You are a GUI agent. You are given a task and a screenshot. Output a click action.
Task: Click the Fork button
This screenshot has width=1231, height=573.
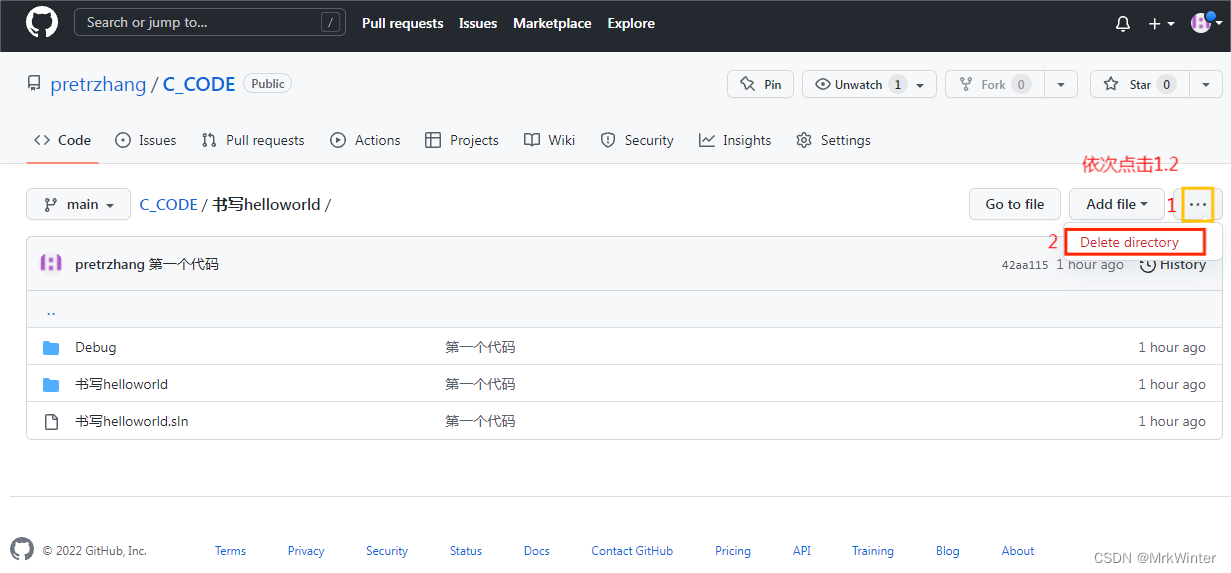(x=994, y=84)
